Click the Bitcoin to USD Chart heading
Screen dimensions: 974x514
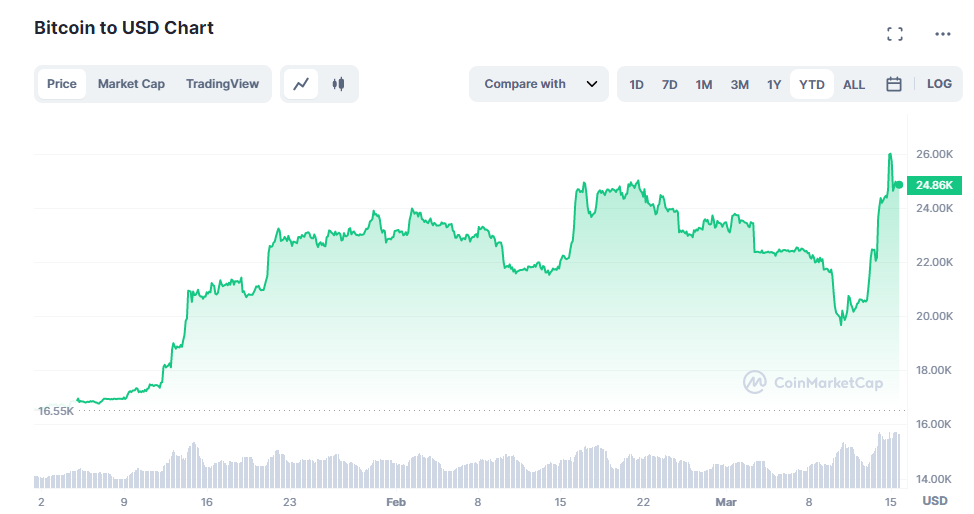(x=124, y=28)
